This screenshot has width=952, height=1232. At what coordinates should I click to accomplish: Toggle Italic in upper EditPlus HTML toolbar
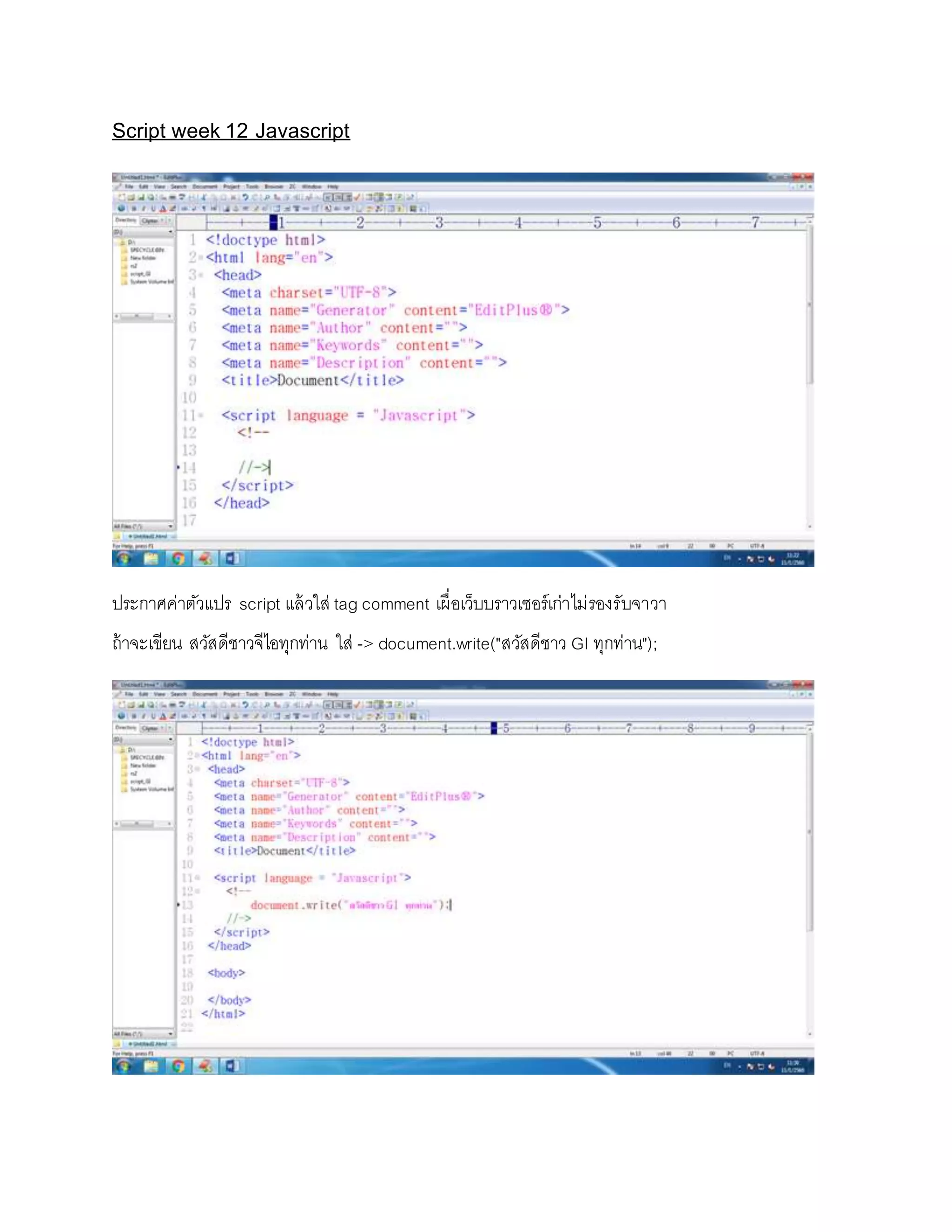pos(144,209)
